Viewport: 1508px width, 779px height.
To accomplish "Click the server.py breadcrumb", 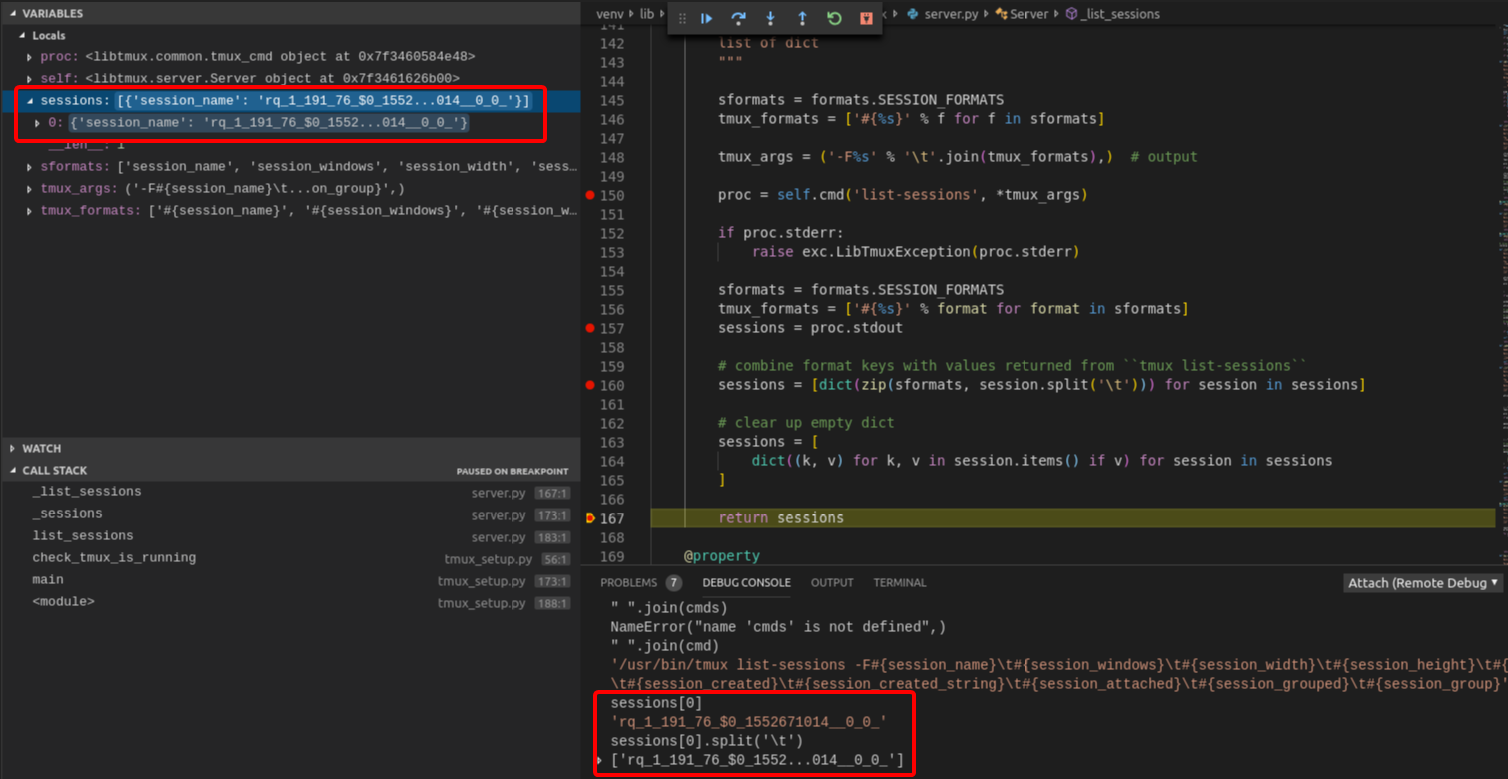I will tap(951, 14).
